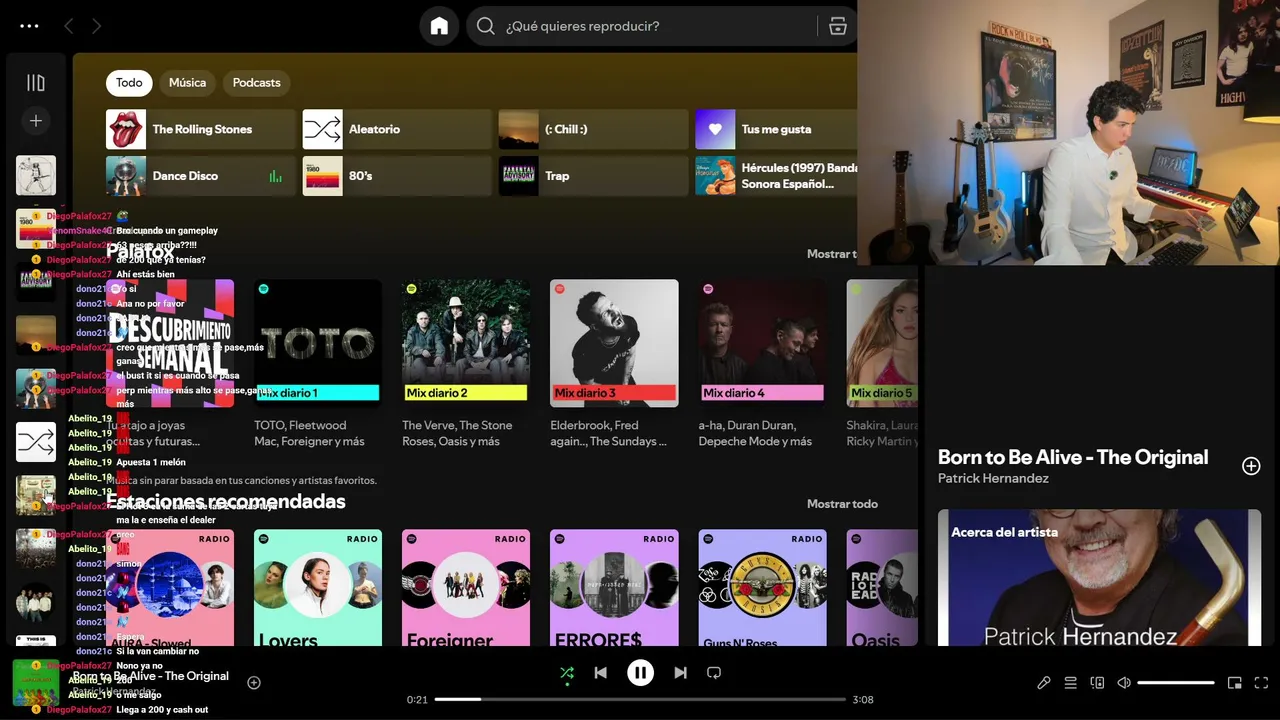Select the Todo filter chip
1280x720 pixels.
point(129,83)
